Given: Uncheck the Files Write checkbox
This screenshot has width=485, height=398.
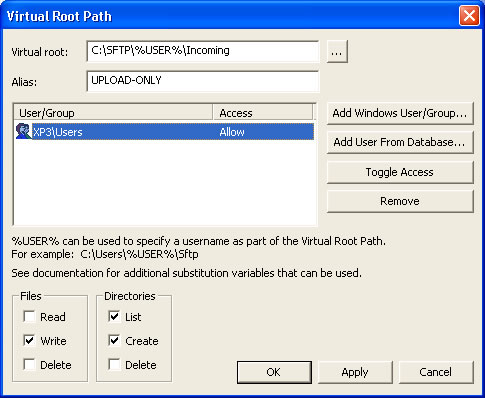Looking at the screenshot, I should 29,340.
